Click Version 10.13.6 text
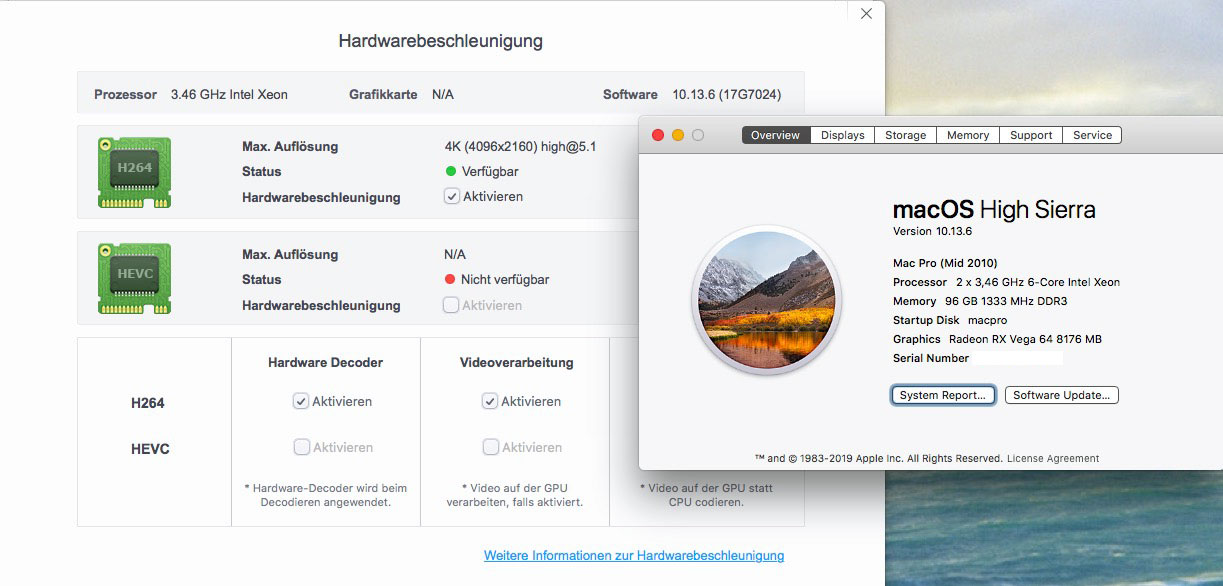The width and height of the screenshot is (1223, 586). 933,231
